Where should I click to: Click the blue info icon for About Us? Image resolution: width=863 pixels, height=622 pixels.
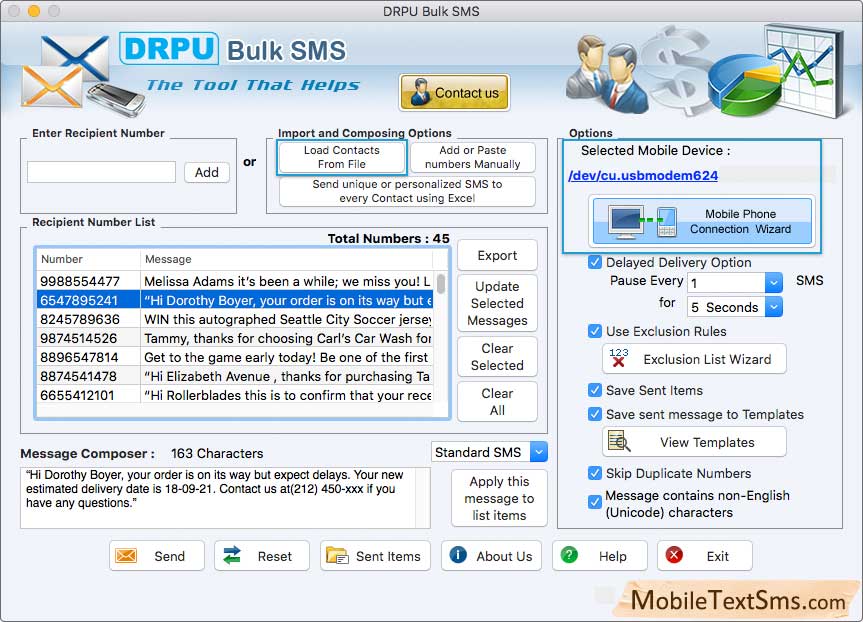click(x=458, y=555)
